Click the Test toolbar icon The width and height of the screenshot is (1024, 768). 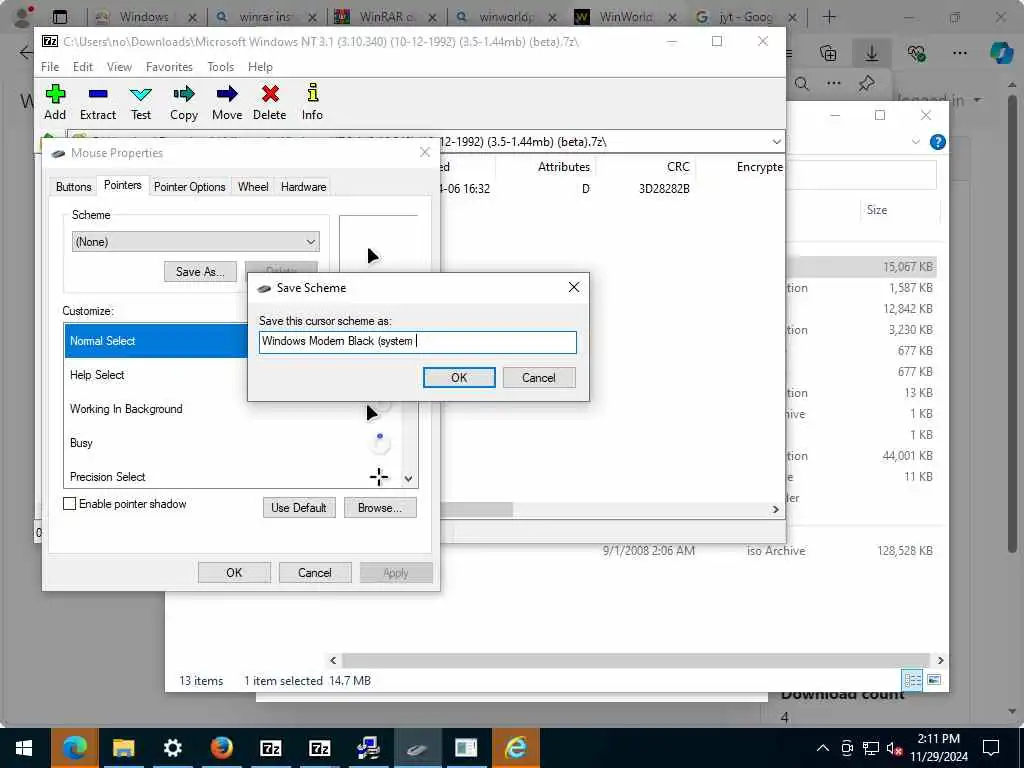click(x=140, y=102)
